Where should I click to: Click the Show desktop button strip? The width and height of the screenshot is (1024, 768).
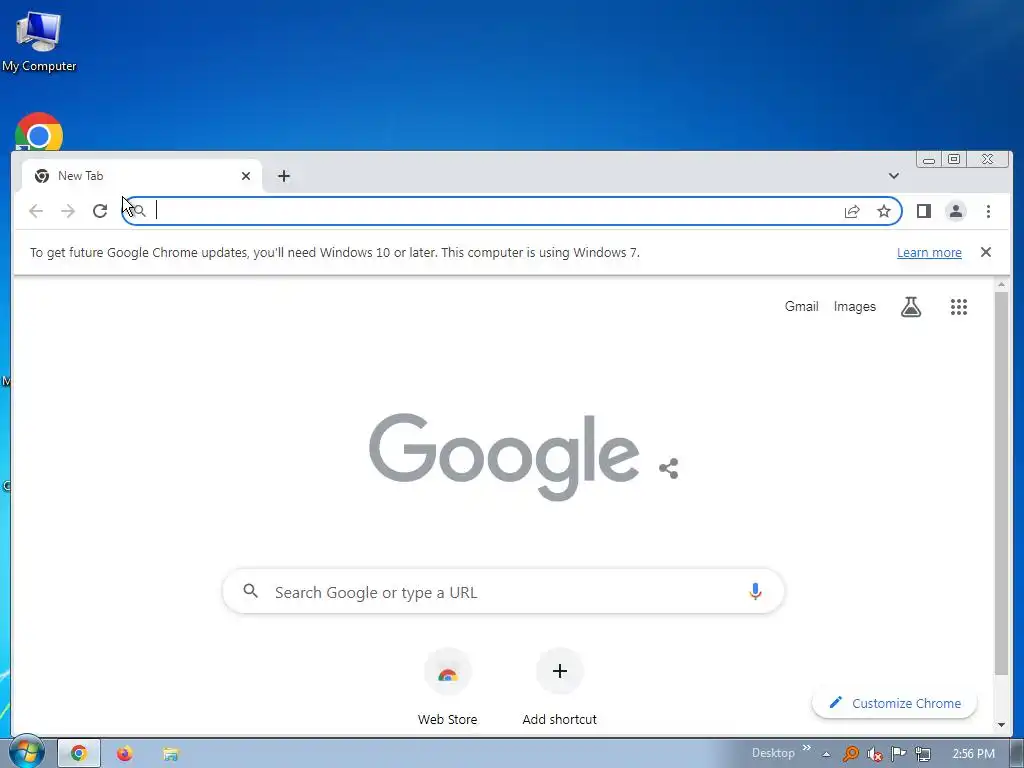[1017, 753]
